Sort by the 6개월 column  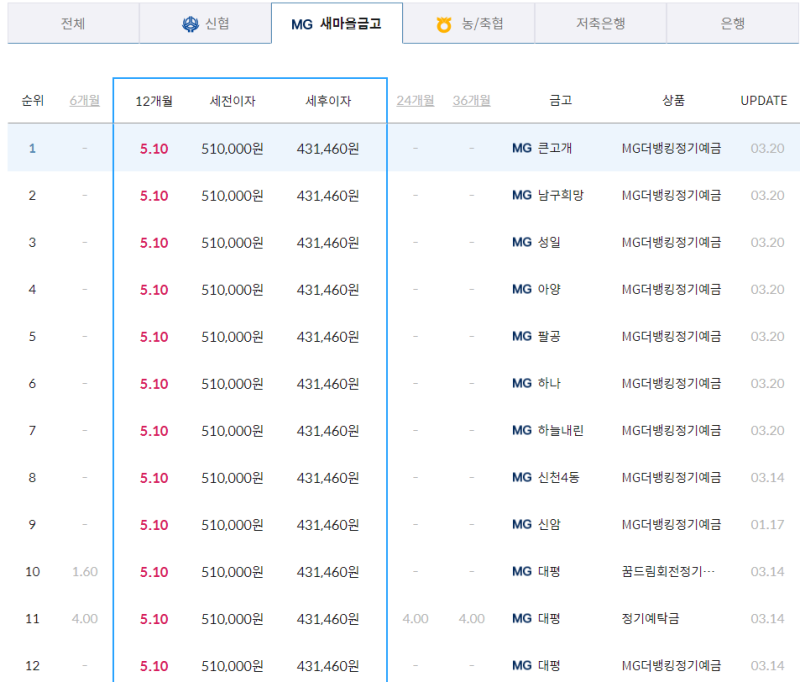[x=85, y=100]
